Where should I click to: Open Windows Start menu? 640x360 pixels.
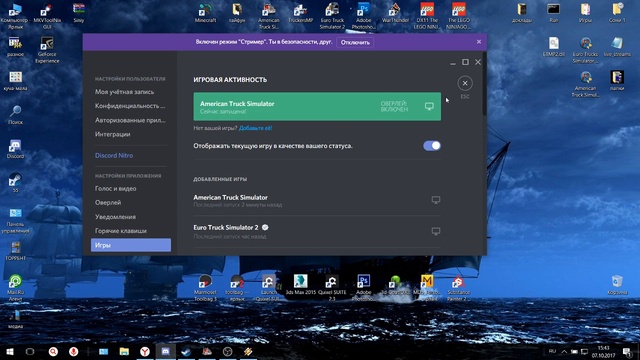[10, 351]
